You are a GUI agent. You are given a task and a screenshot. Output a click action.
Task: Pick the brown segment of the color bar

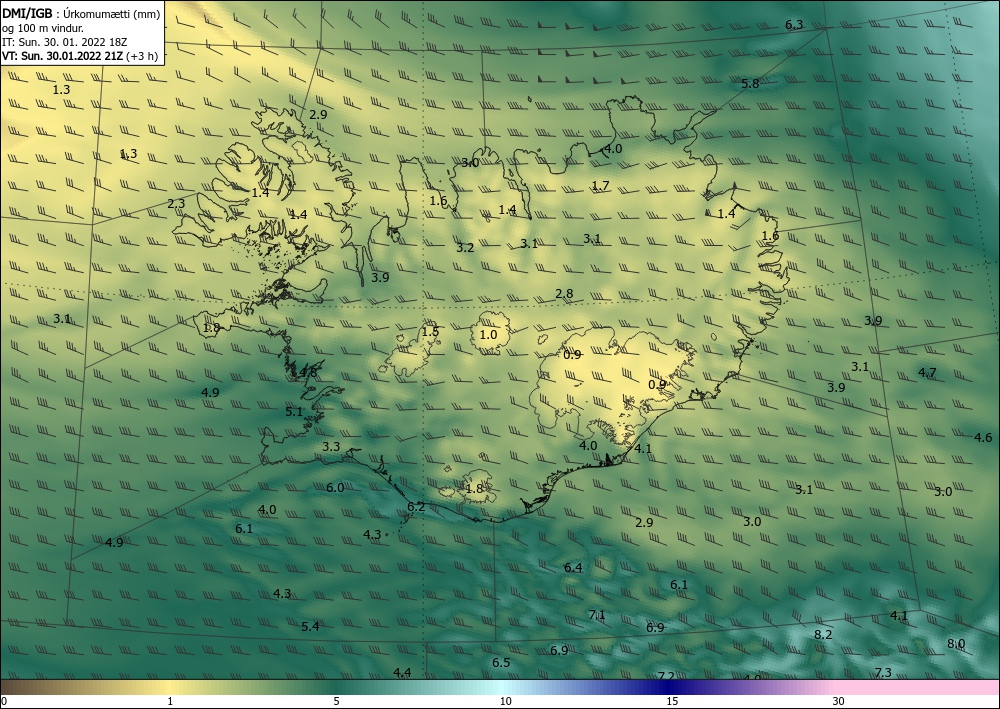tap(26, 688)
